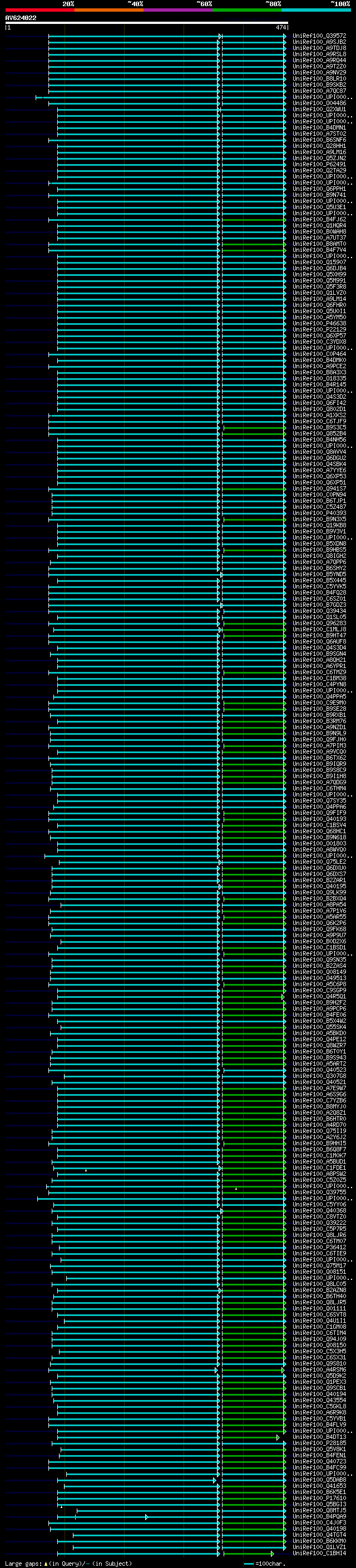Image resolution: width=356 pixels, height=1568 pixels.
Task: Select the label UniRef100_P62491
Action: (319, 164)
